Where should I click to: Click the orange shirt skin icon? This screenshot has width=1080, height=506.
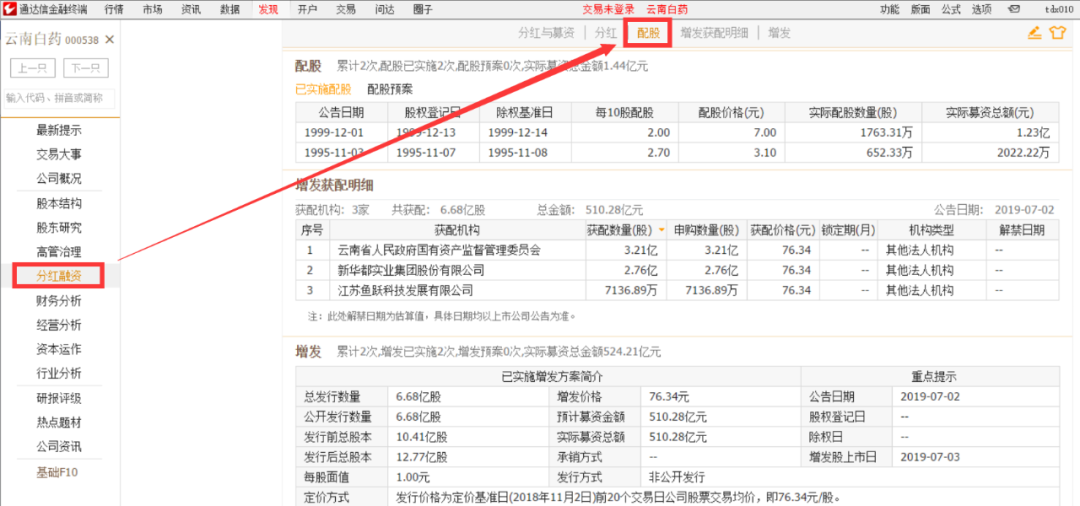[1057, 32]
